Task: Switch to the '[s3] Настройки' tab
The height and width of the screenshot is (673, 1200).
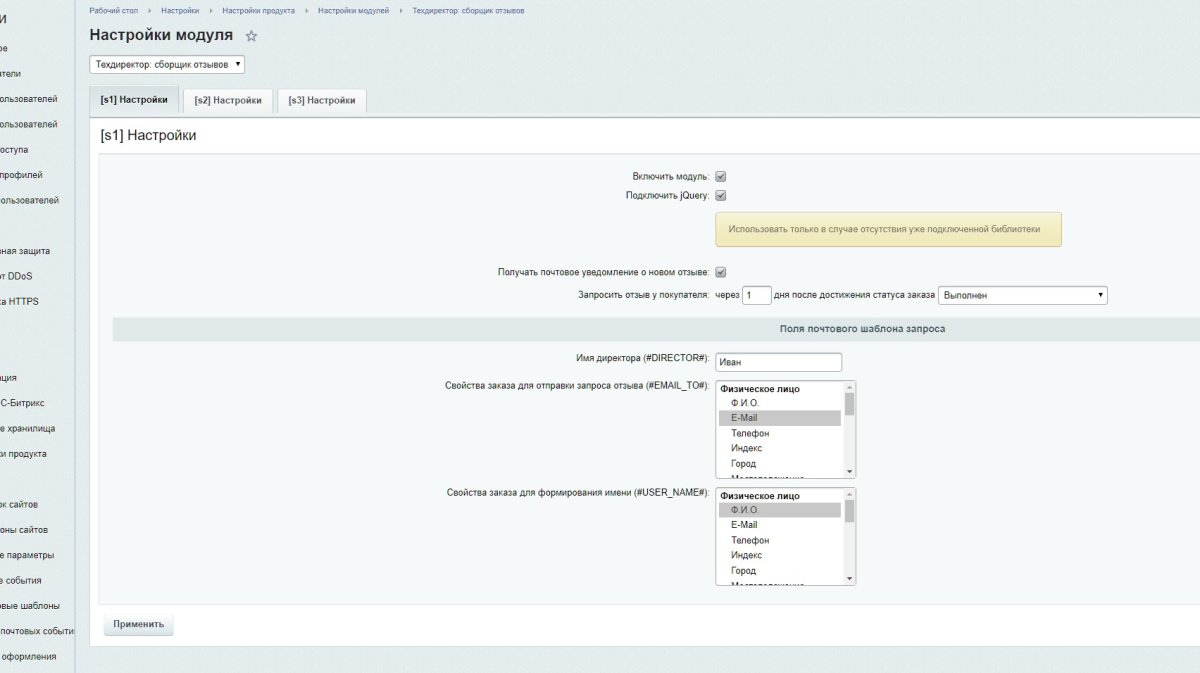Action: (322, 100)
